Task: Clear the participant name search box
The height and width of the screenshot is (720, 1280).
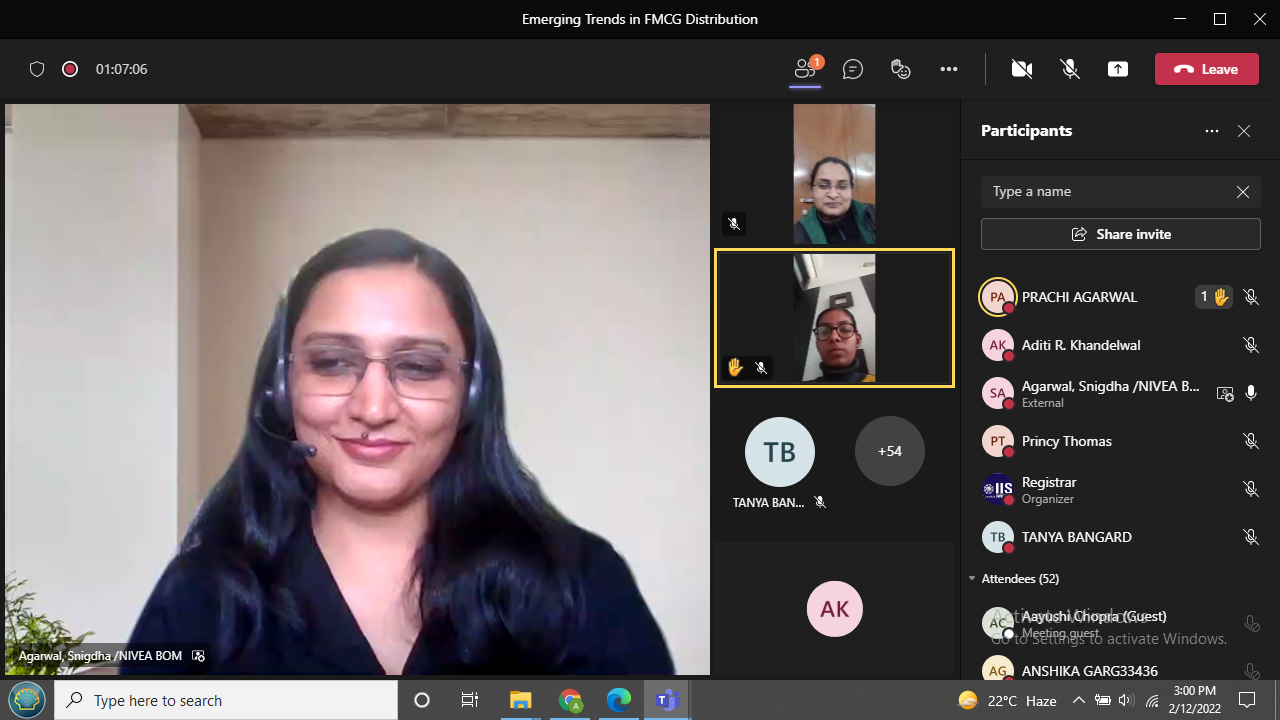Action: [1242, 192]
